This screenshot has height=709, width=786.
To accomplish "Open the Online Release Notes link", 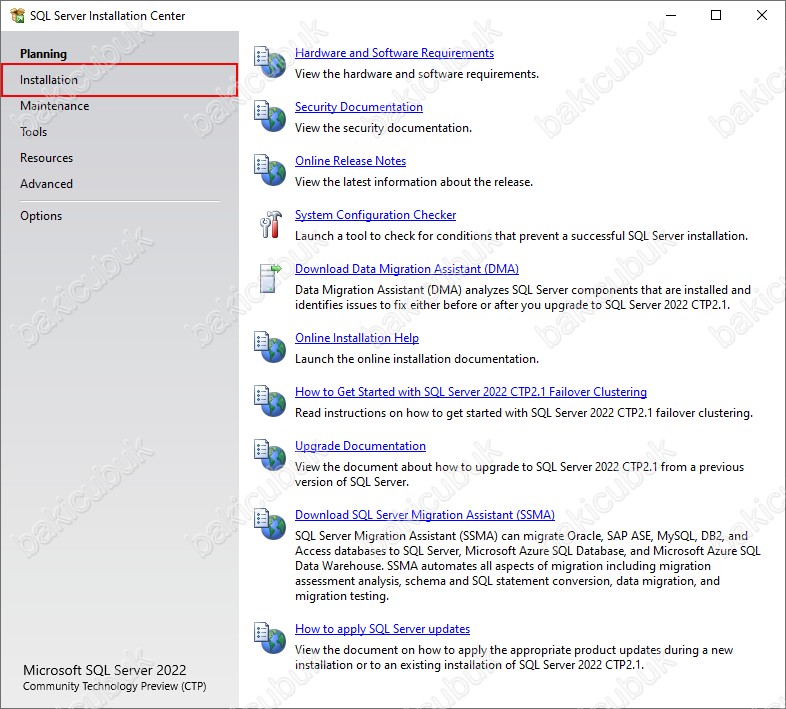I will (350, 161).
